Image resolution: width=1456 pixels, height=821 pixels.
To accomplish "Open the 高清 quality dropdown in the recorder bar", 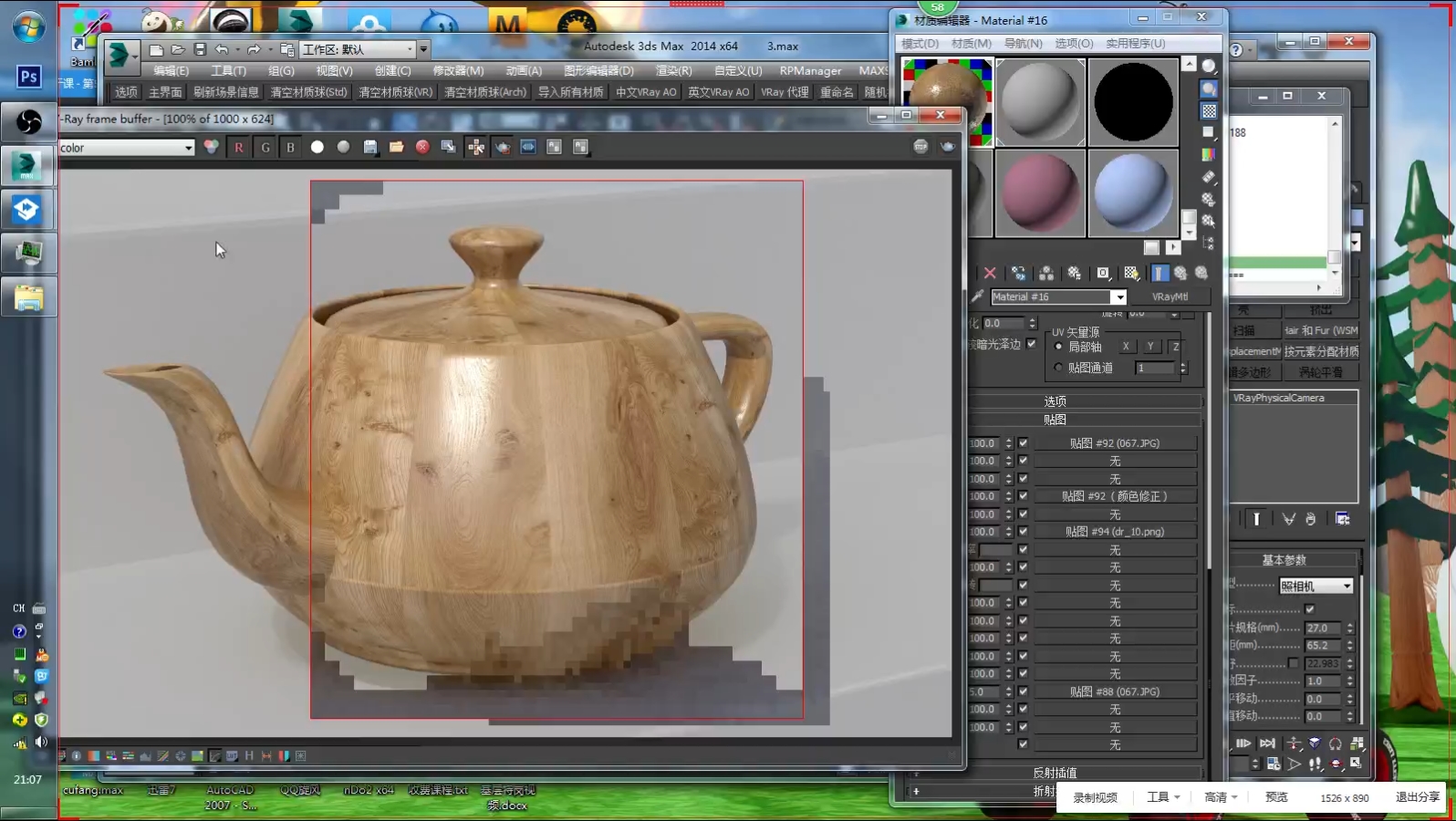I will point(1221,797).
